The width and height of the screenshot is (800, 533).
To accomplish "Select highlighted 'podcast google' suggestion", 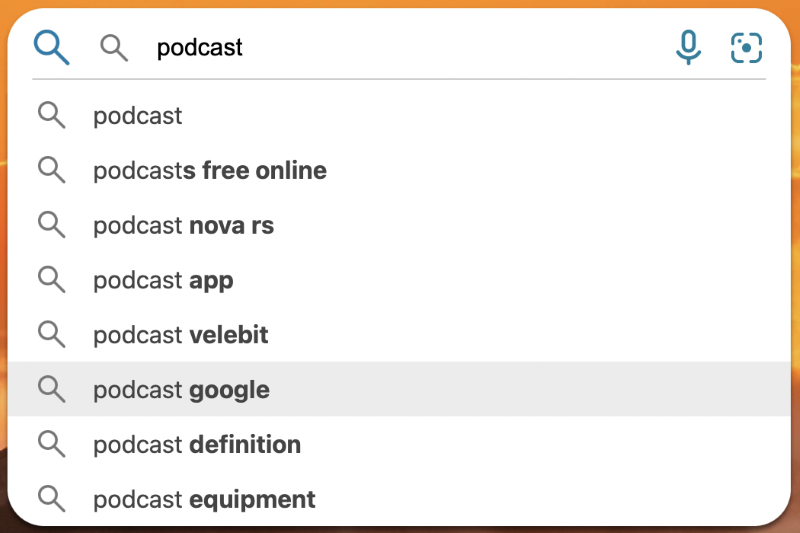I will [x=399, y=389].
